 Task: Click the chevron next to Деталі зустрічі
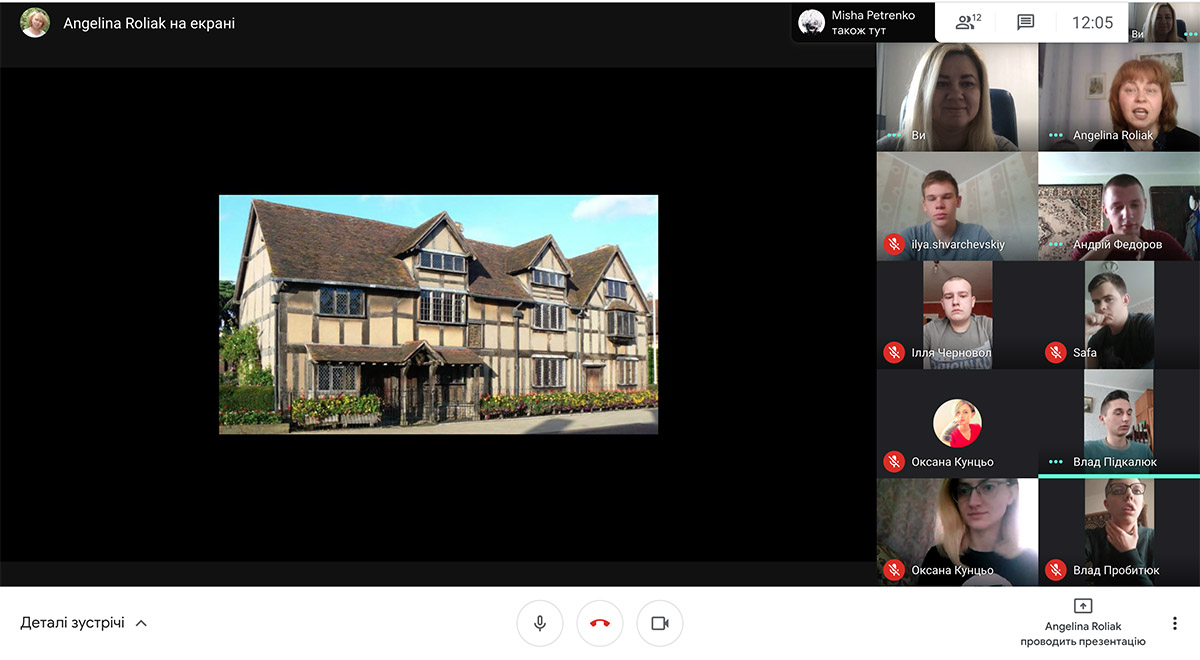click(141, 623)
